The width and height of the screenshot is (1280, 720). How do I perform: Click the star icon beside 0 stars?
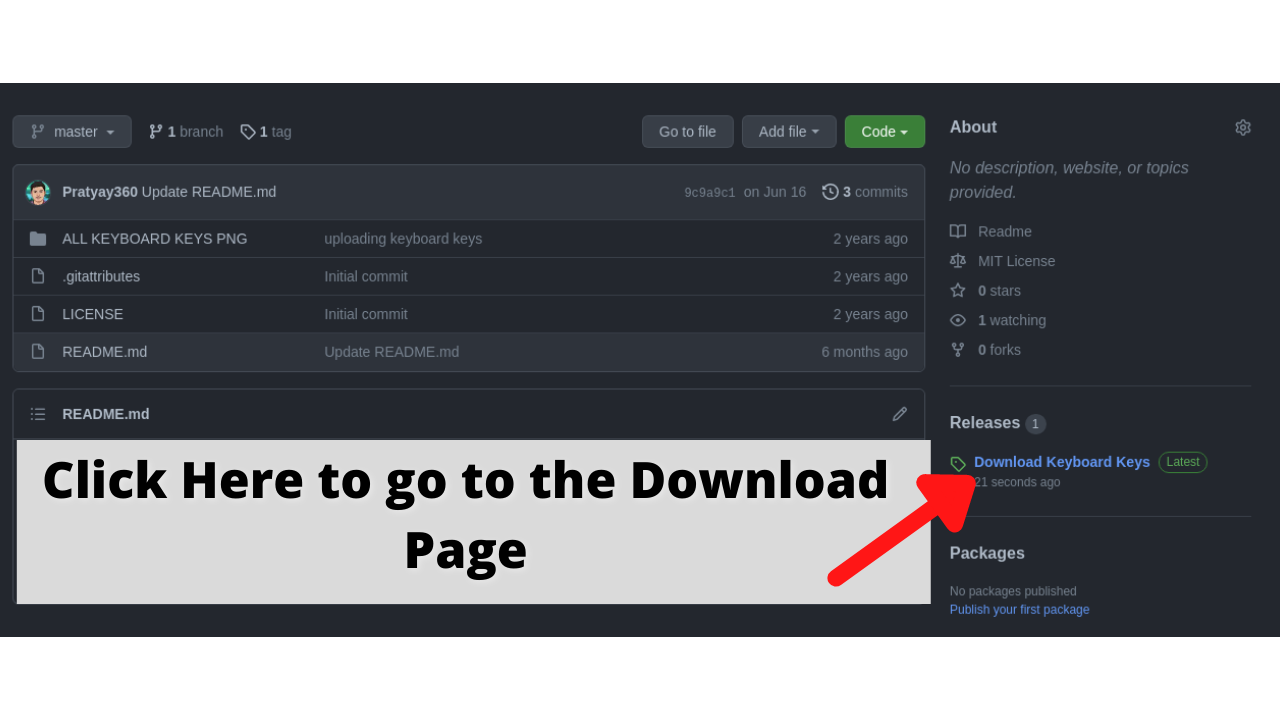point(958,291)
